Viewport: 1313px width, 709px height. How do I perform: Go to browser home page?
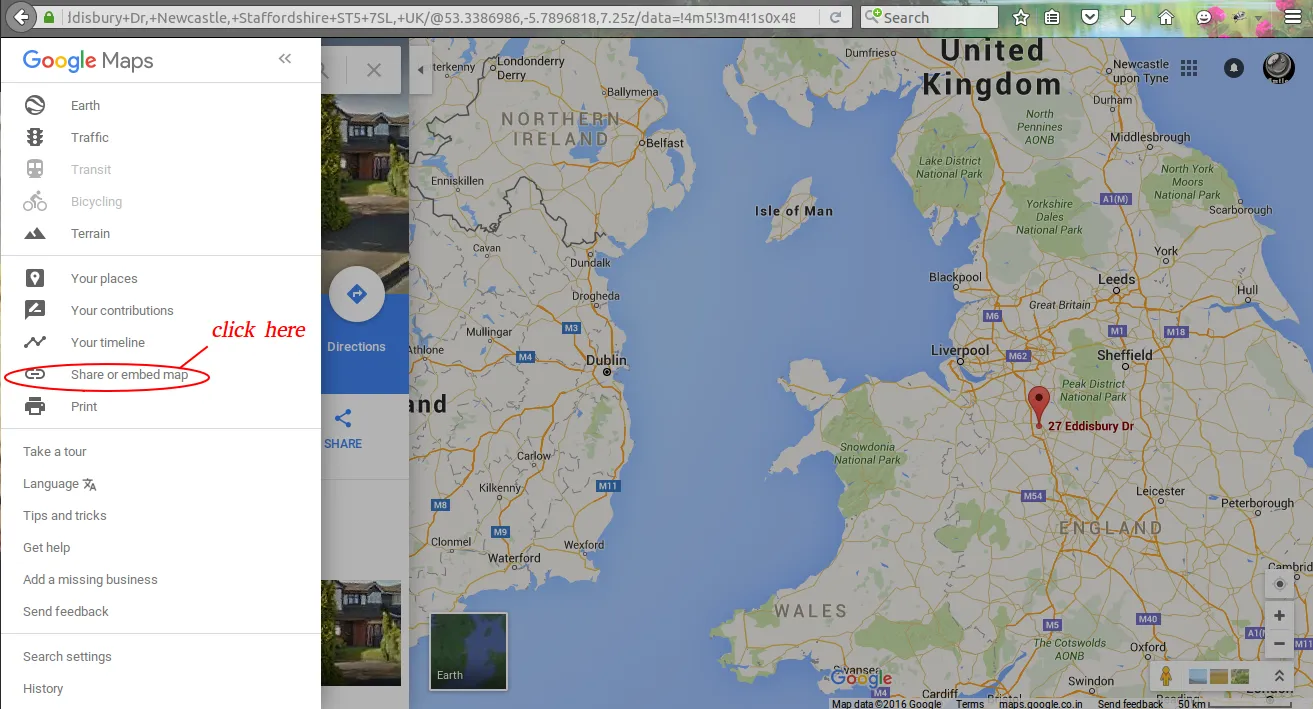click(1166, 17)
